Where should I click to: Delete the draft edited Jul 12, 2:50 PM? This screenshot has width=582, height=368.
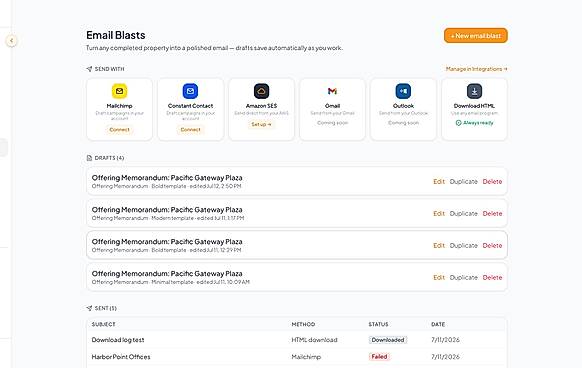coord(492,182)
